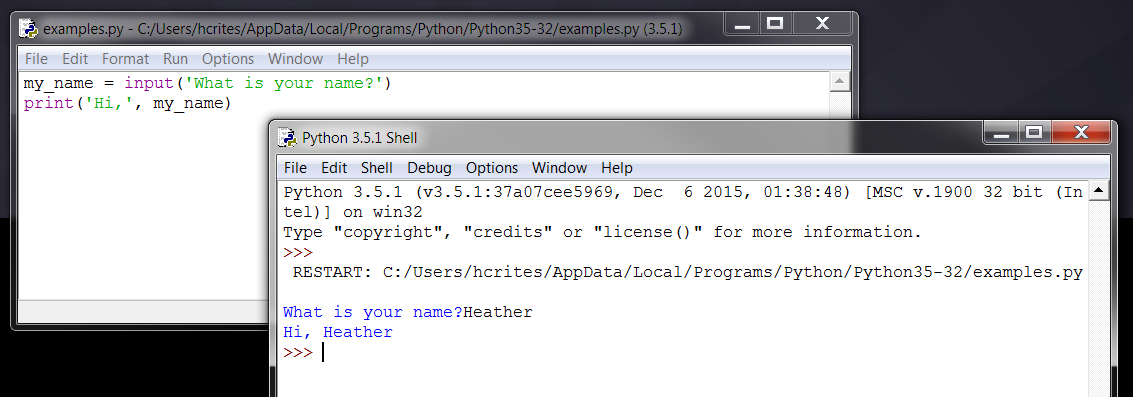The width and height of the screenshot is (1133, 397).
Task: Open Help menu in examples.py editor
Action: (353, 59)
